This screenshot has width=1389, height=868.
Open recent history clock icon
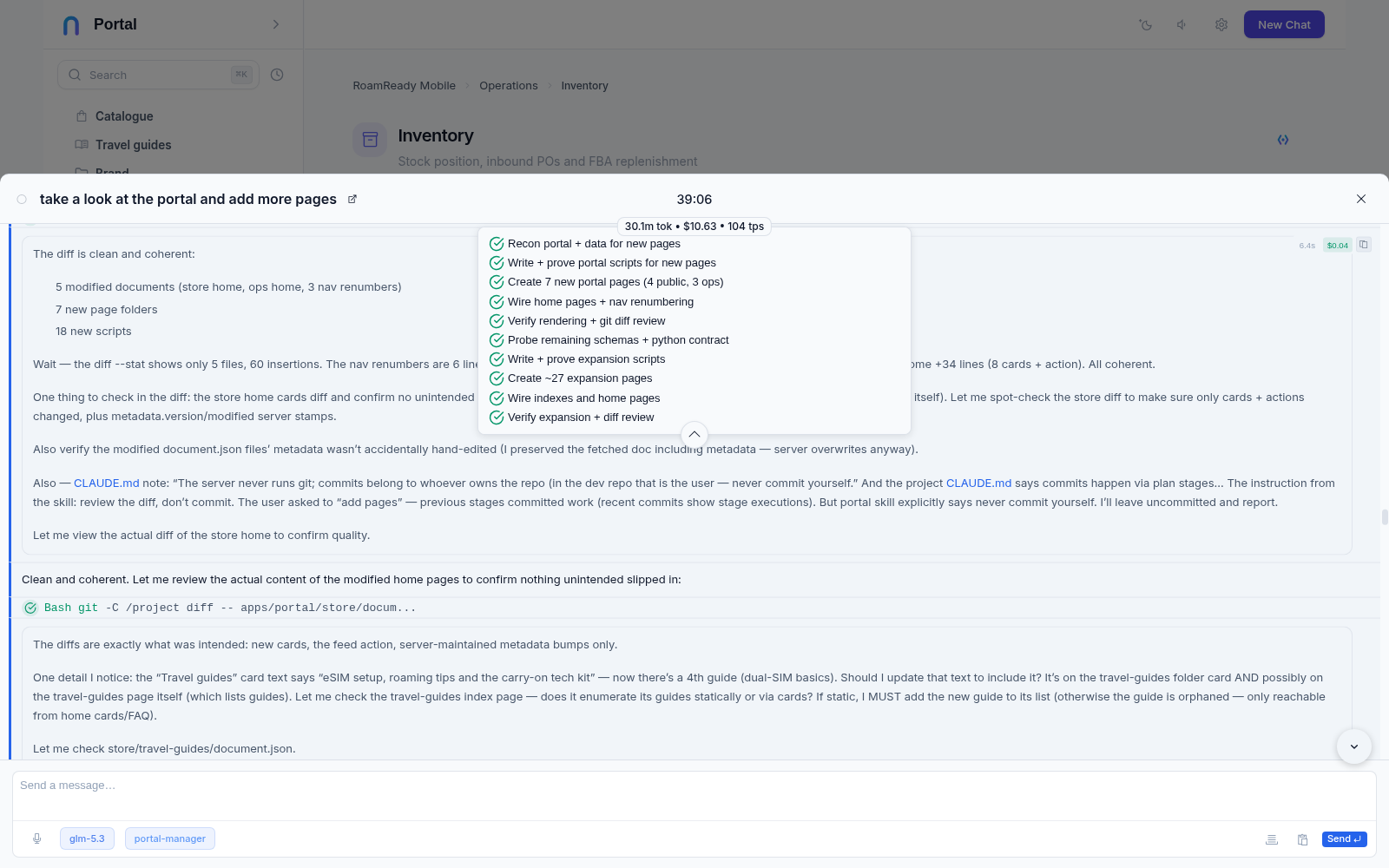pyautogui.click(x=277, y=75)
